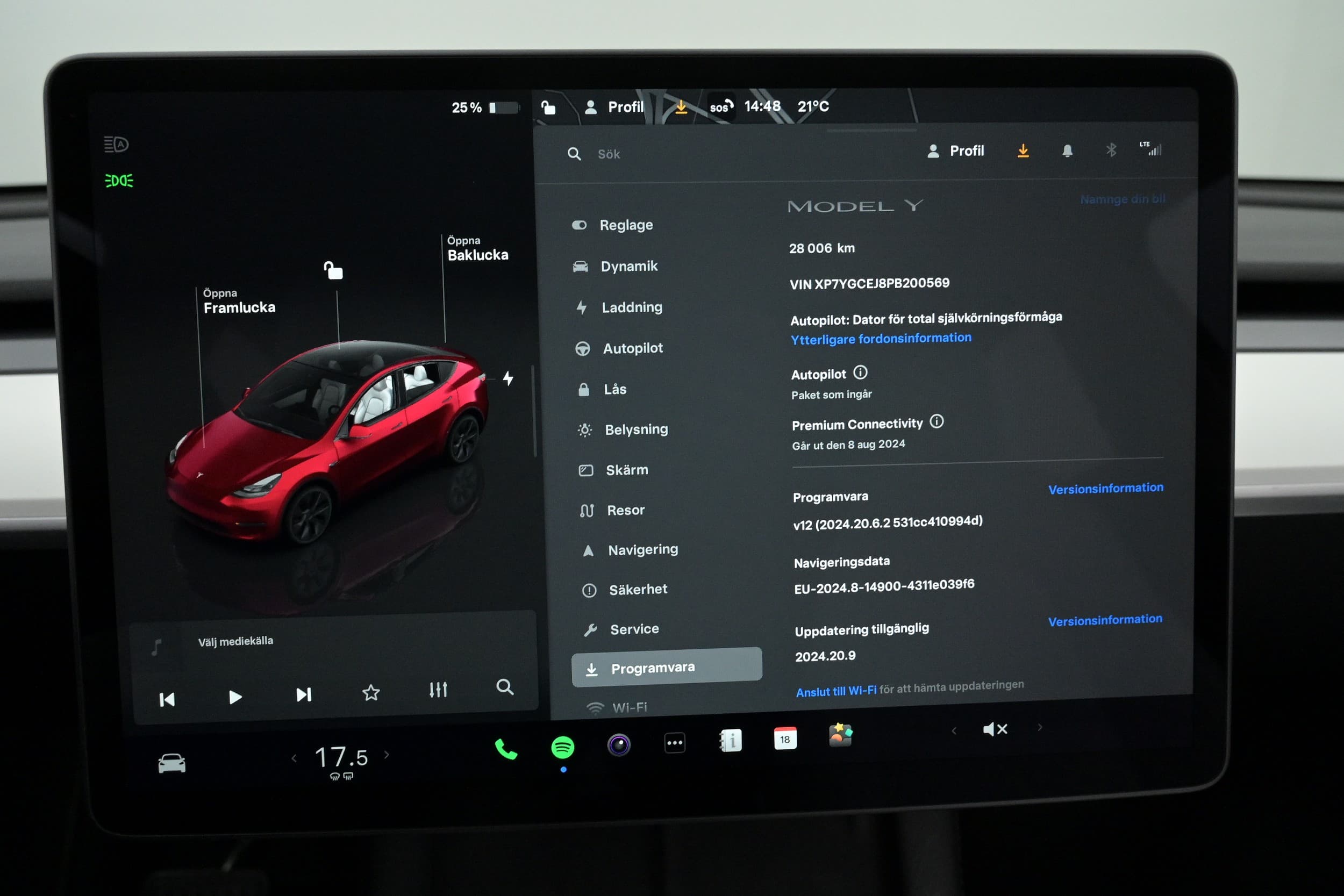Viewport: 1344px width, 896px height.
Task: Tap the Autopilot info circle icon
Action: (861, 372)
